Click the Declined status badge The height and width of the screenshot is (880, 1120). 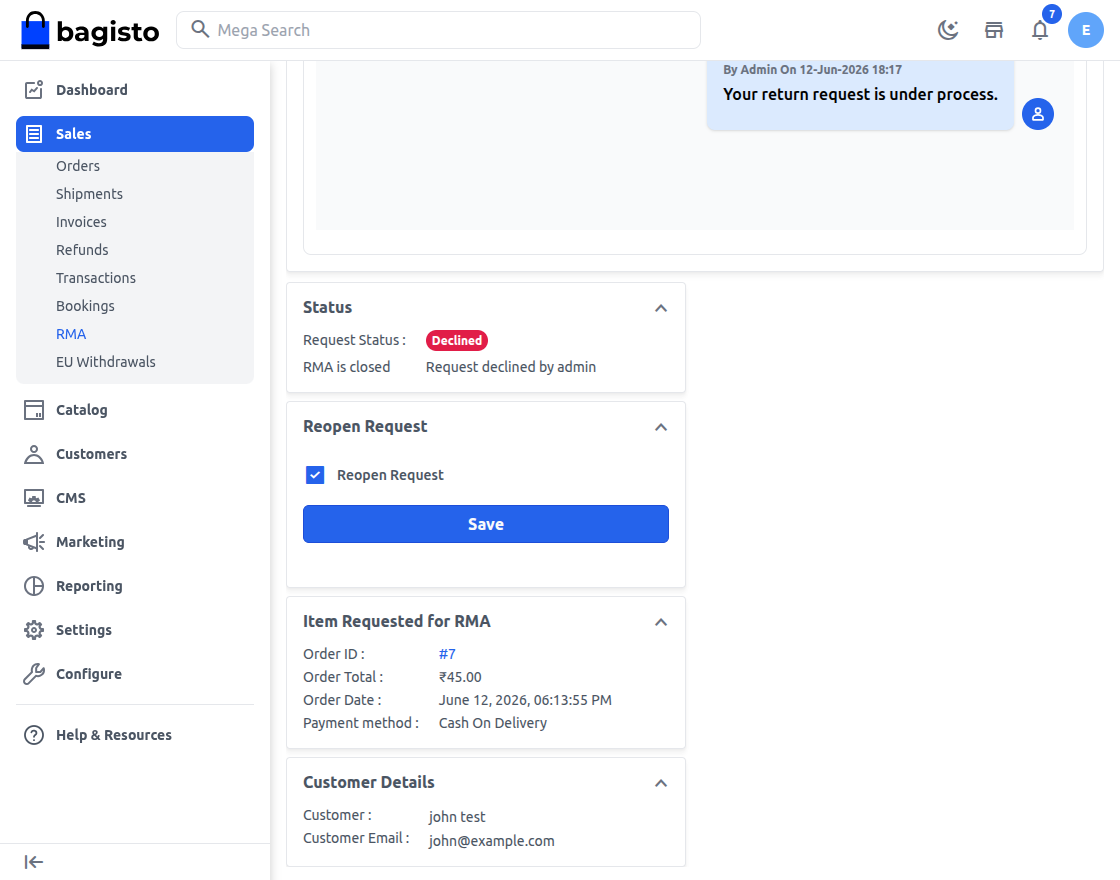point(457,340)
